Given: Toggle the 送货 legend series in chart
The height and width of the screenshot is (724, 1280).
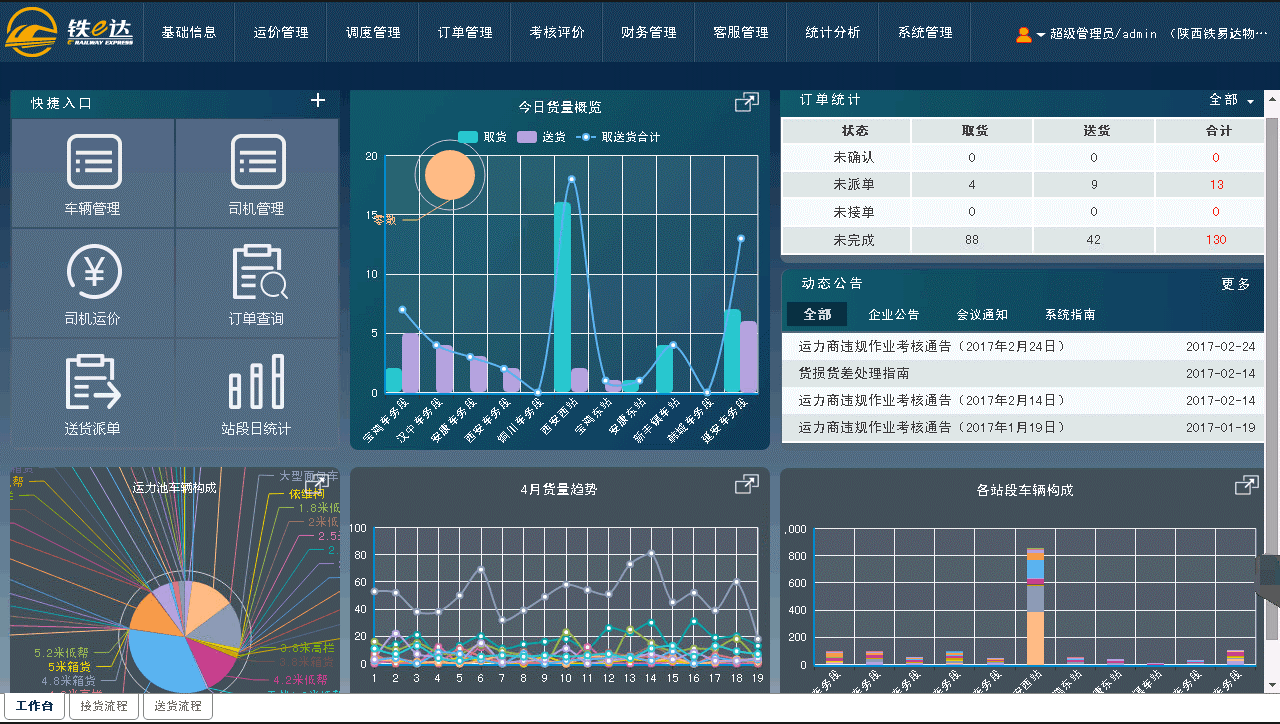Looking at the screenshot, I should [542, 137].
